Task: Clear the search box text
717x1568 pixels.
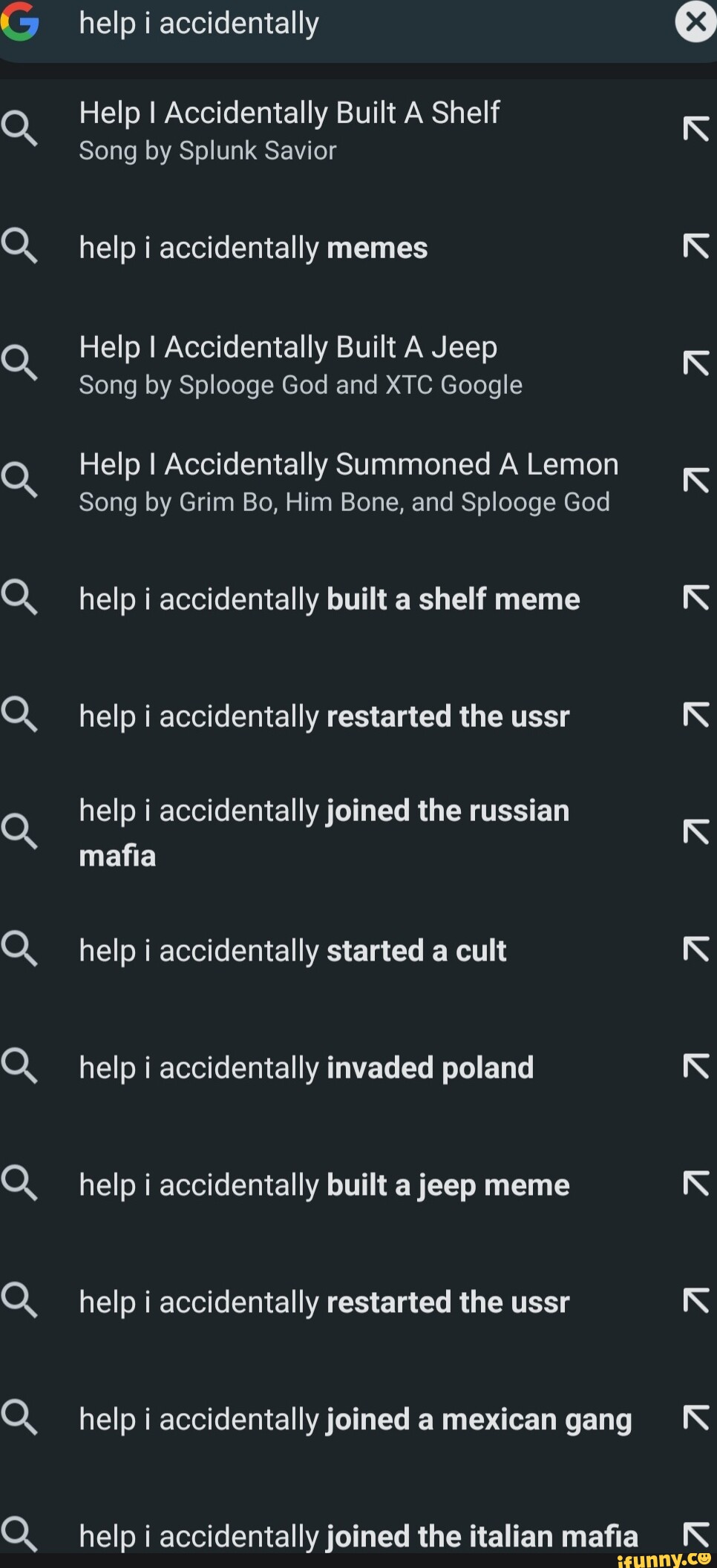Action: click(x=695, y=22)
